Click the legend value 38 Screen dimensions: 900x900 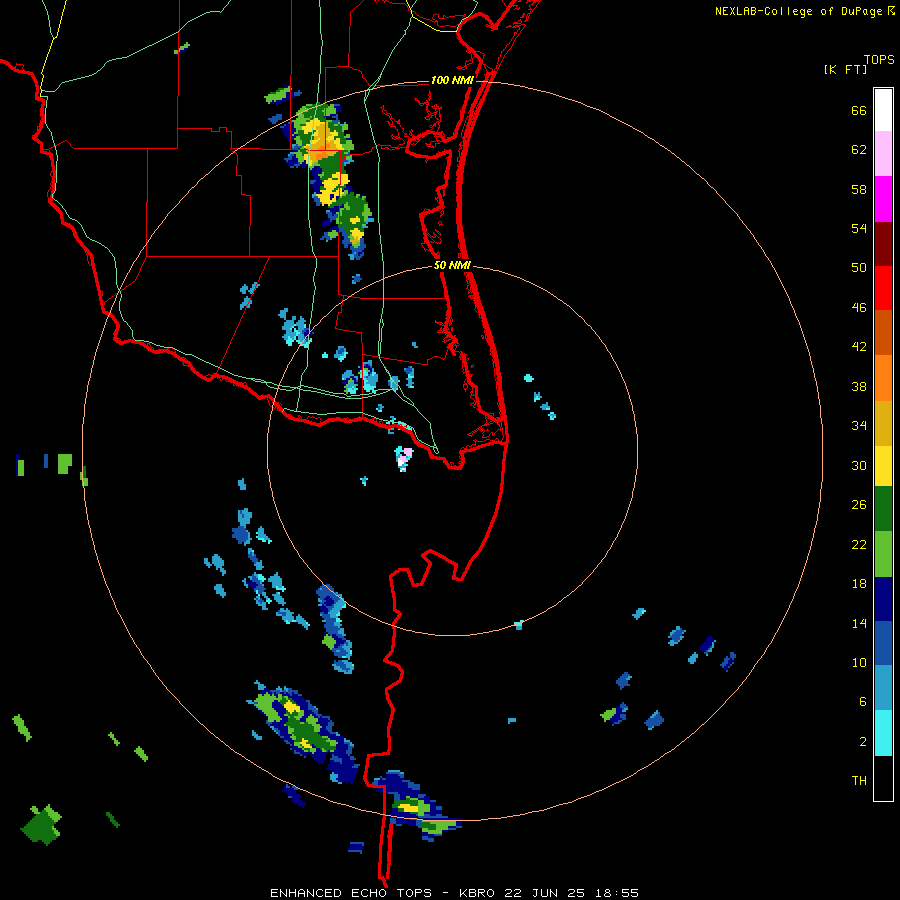859,386
